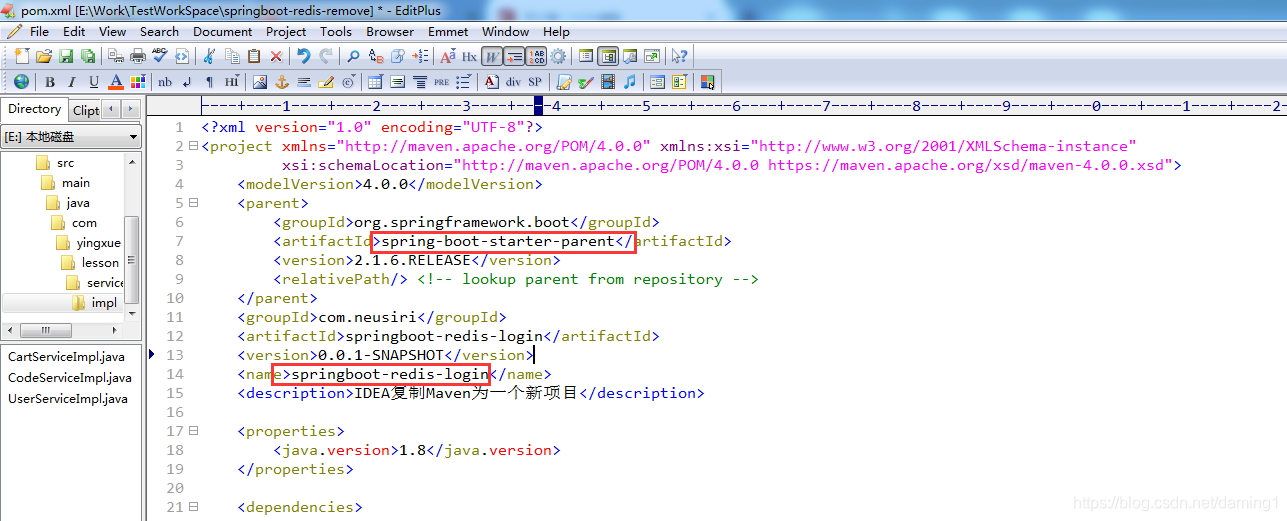Run the spell check ABC icon
The image size is (1287, 521).
pos(160,56)
